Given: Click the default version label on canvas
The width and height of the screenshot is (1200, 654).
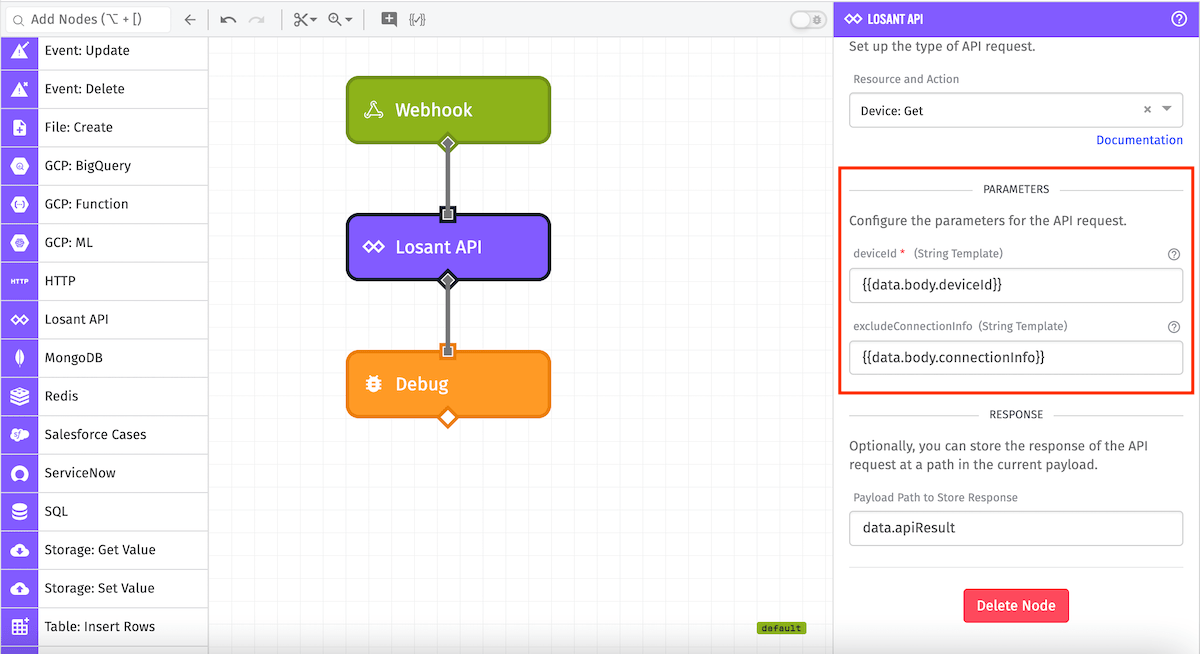Looking at the screenshot, I should (781, 628).
